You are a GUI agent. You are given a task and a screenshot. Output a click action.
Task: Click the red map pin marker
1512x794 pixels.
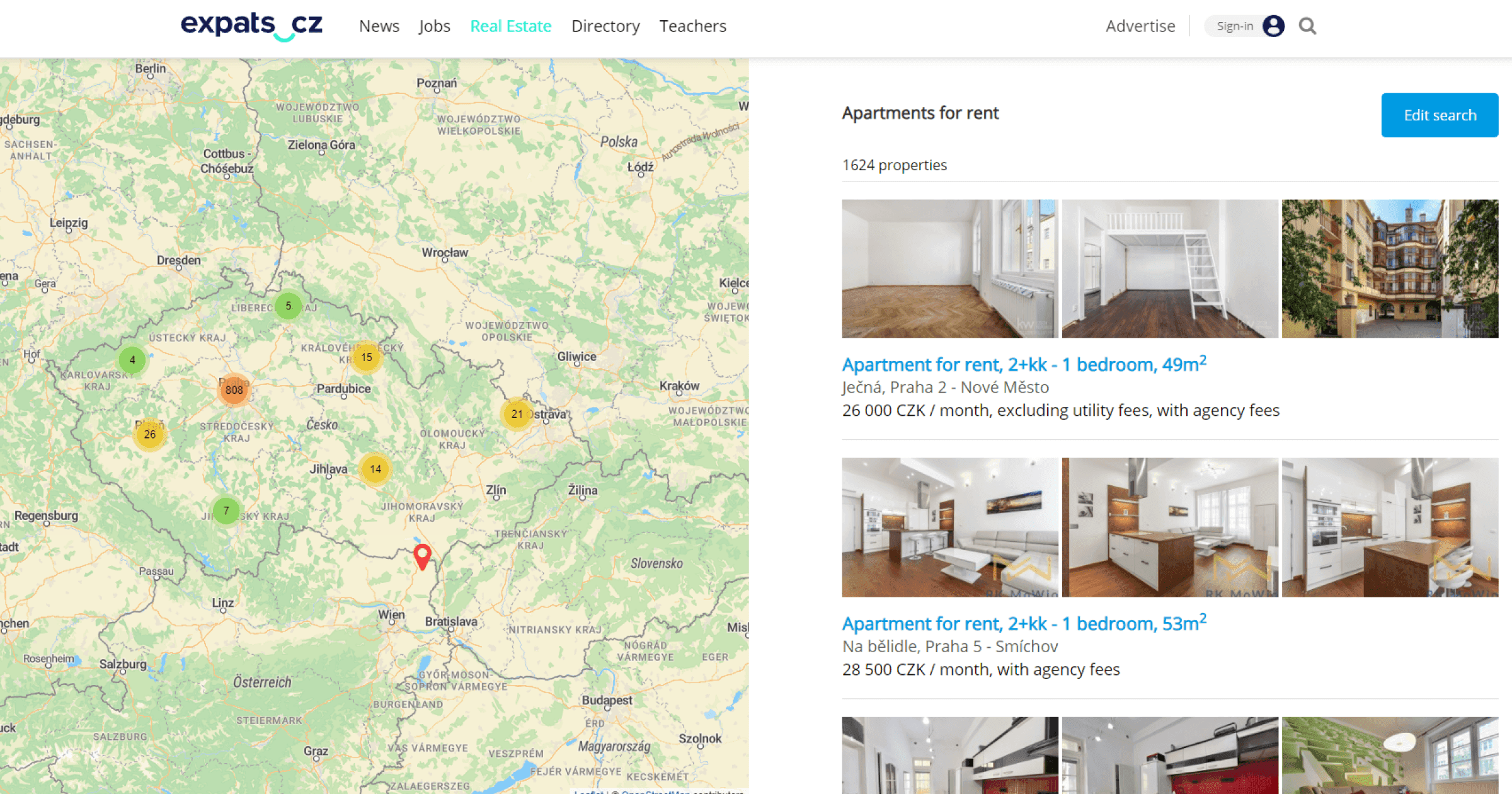(422, 557)
